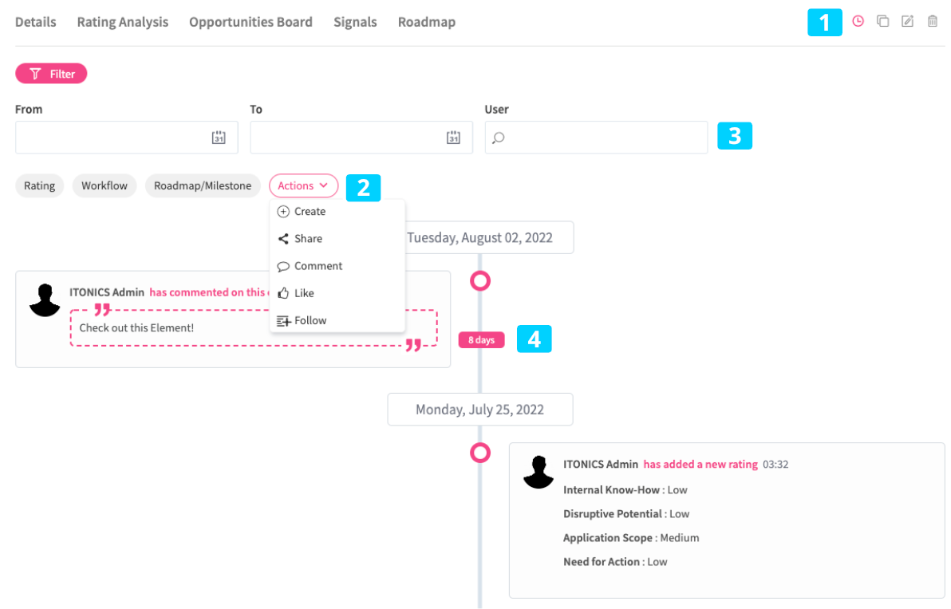Open the history clock icon

(x=858, y=21)
